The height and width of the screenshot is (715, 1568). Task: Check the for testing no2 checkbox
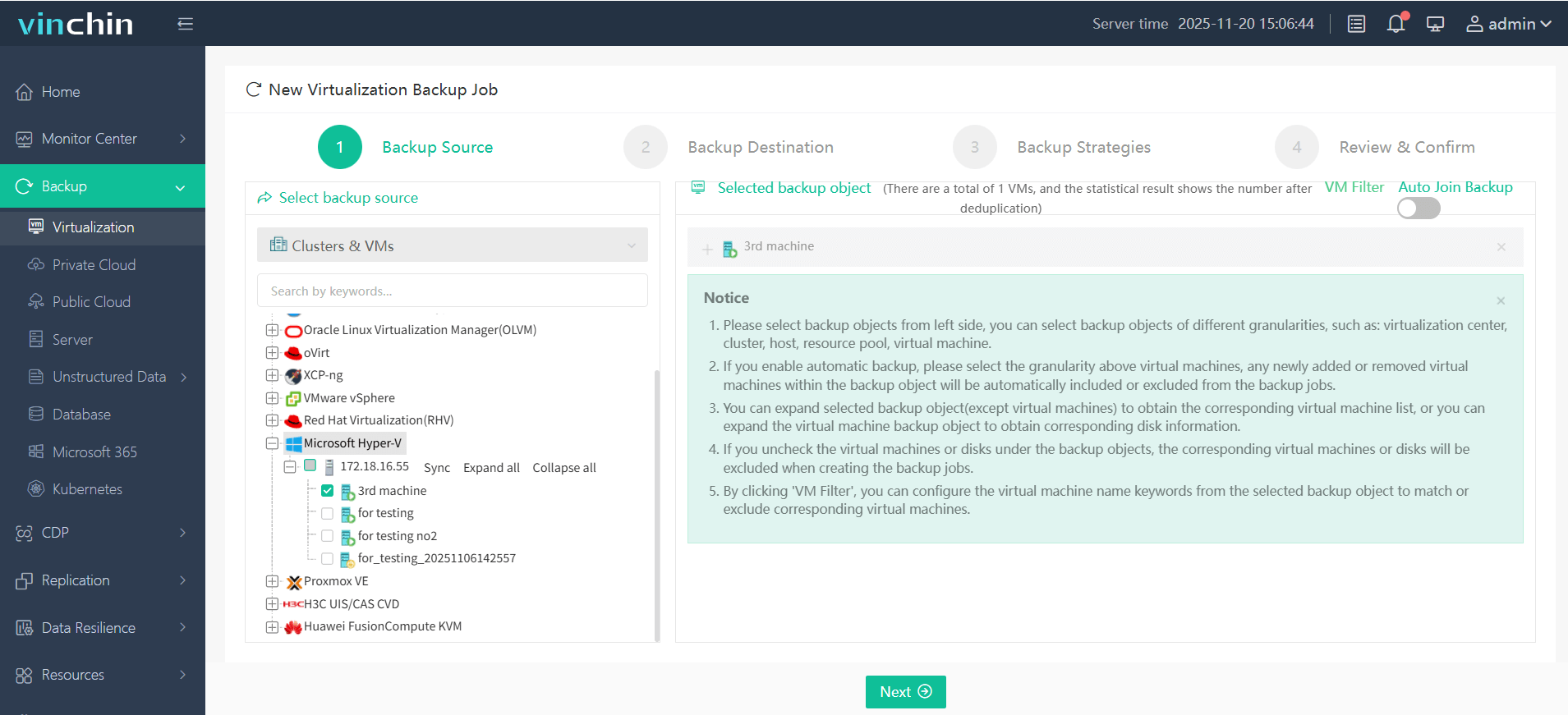click(327, 536)
